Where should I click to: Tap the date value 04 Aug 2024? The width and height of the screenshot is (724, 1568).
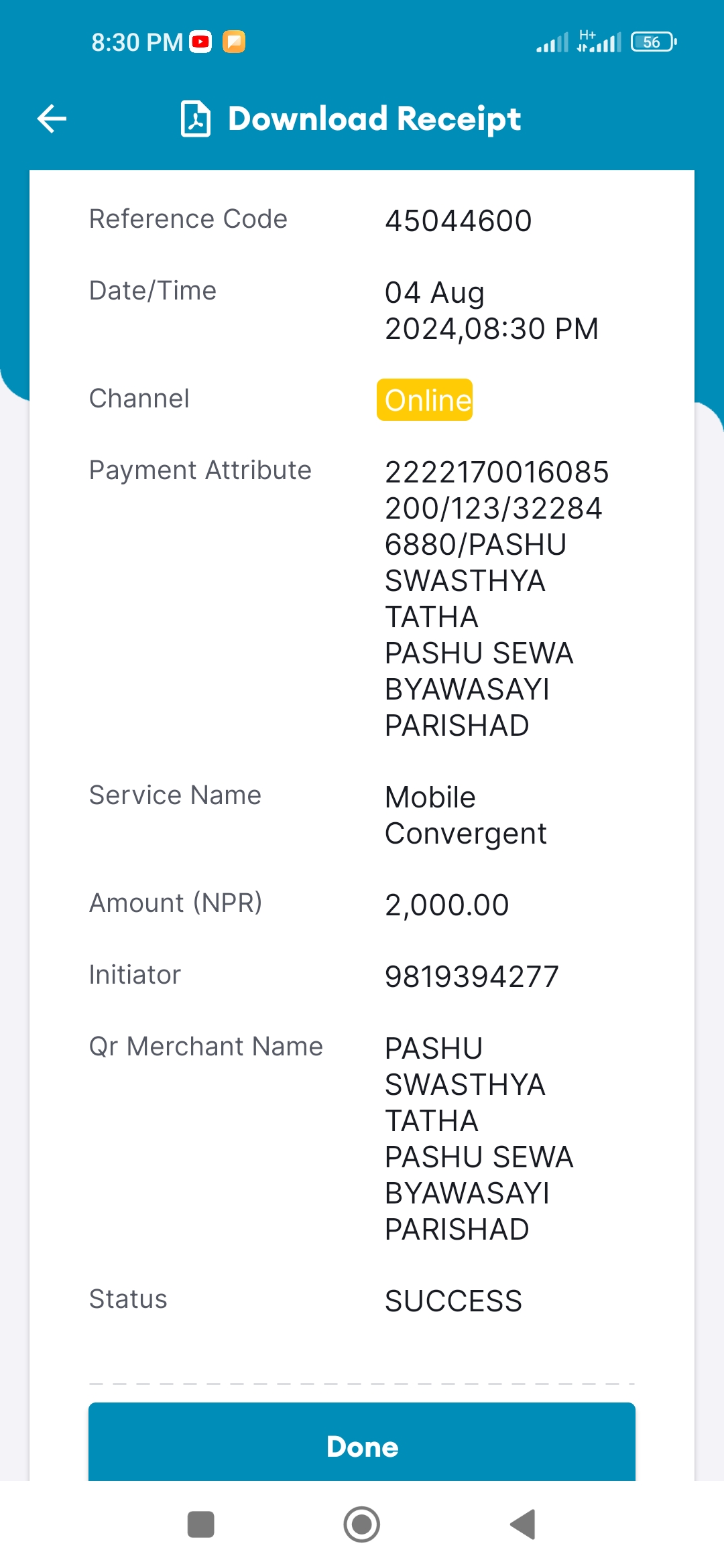tap(492, 311)
